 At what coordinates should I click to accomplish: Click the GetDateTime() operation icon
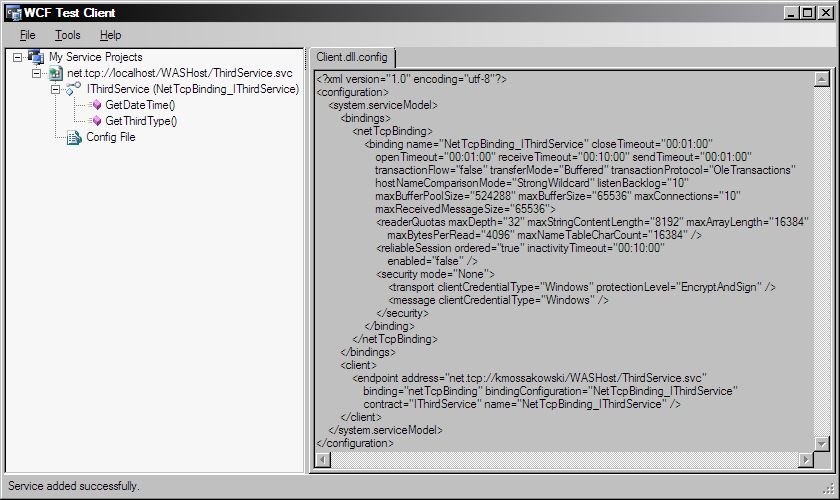pos(96,105)
